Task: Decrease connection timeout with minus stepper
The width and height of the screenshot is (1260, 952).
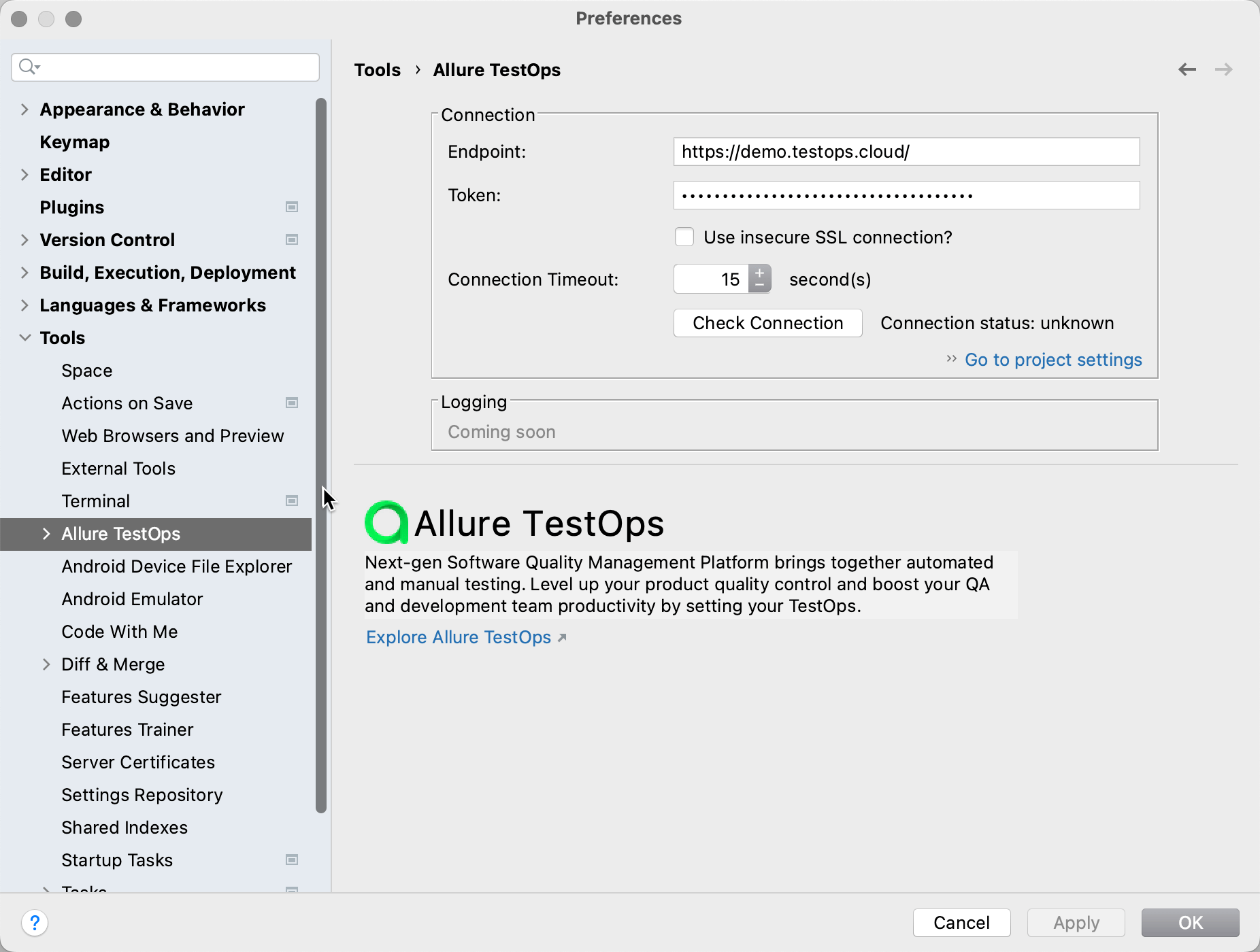Action: coord(760,286)
